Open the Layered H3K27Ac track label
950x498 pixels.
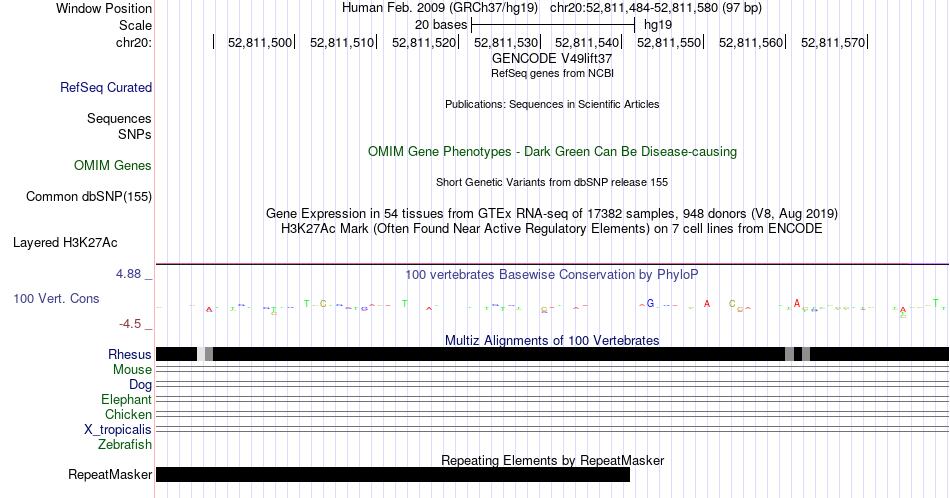click(65, 242)
